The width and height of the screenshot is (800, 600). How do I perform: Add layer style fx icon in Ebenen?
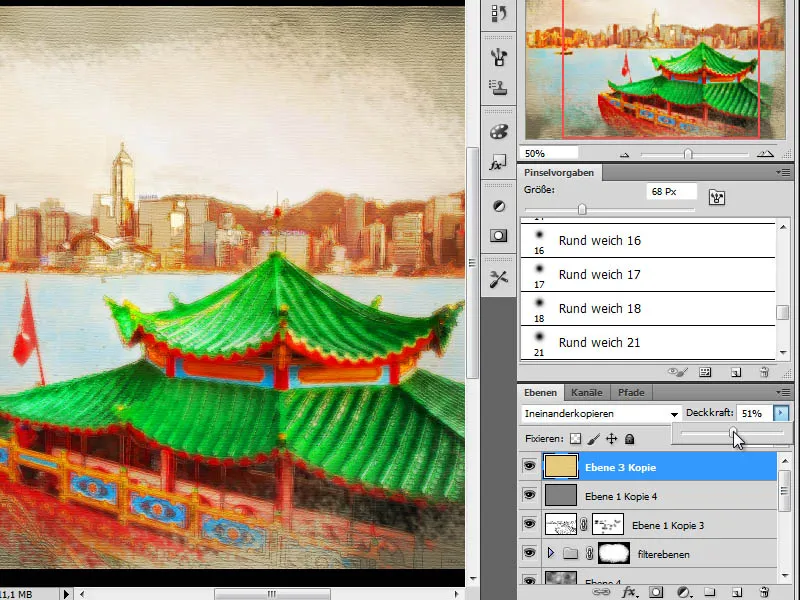coord(630,592)
